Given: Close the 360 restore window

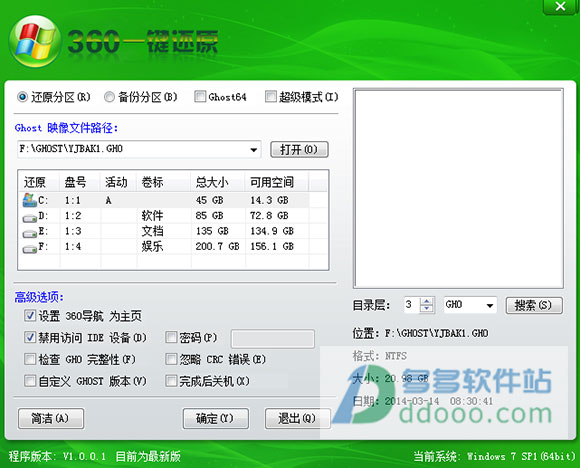Looking at the screenshot, I should (x=560, y=6).
